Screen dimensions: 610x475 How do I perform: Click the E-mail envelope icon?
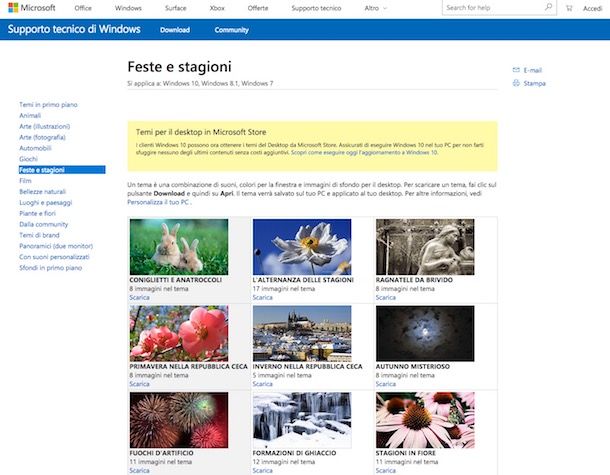tap(516, 70)
